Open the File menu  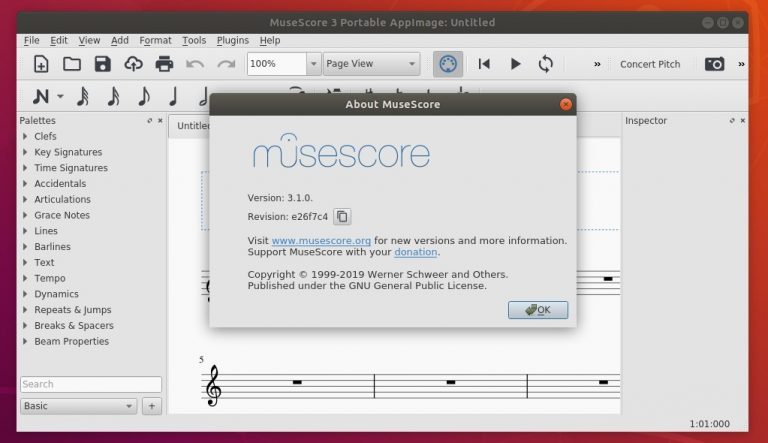pos(31,40)
